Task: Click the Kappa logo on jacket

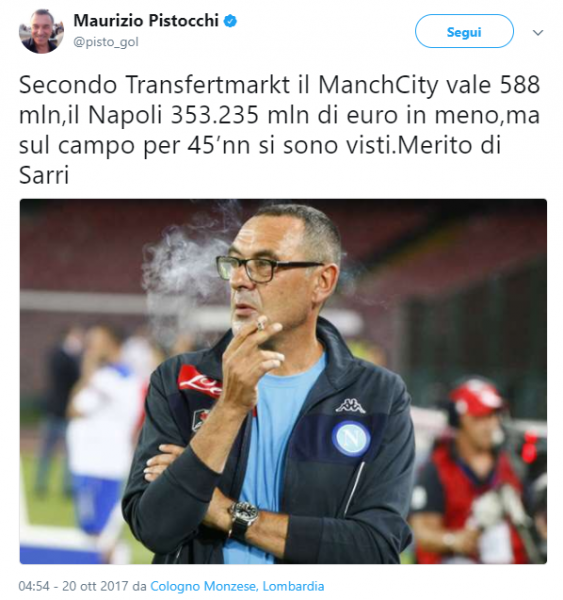Action: pyautogui.click(x=350, y=406)
